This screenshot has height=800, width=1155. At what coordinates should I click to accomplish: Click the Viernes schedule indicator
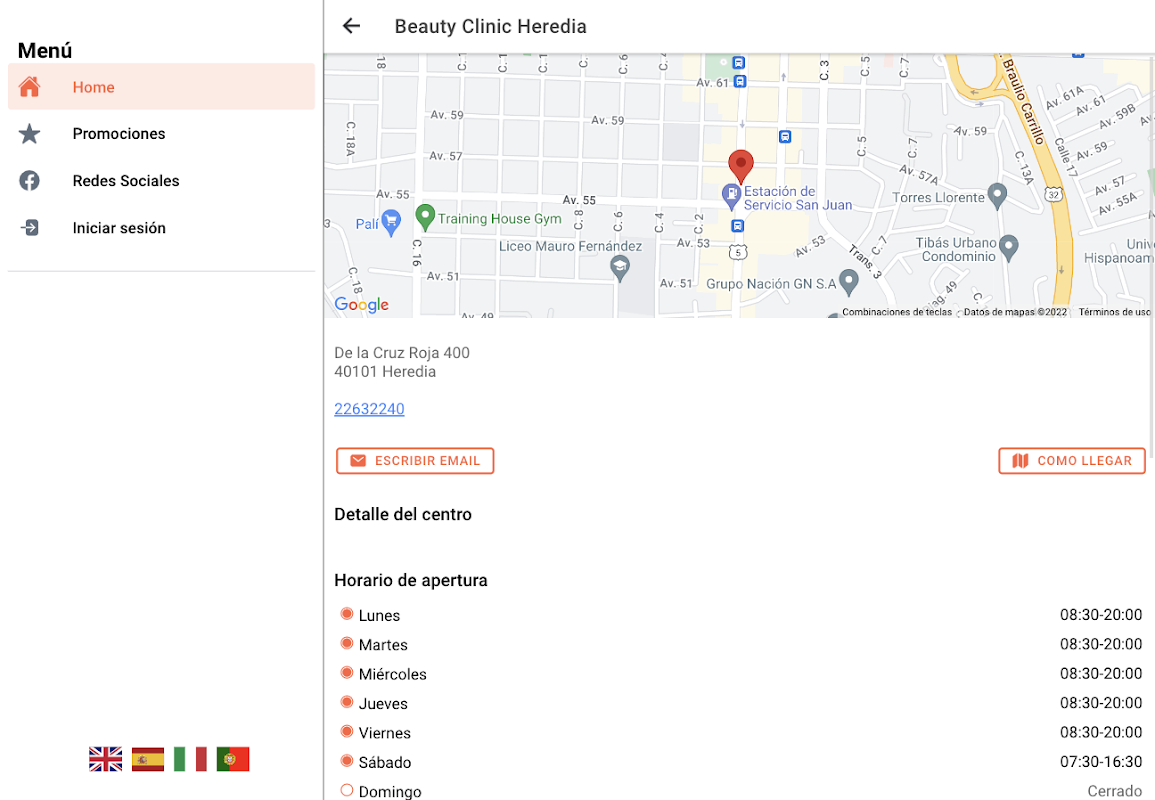347,731
